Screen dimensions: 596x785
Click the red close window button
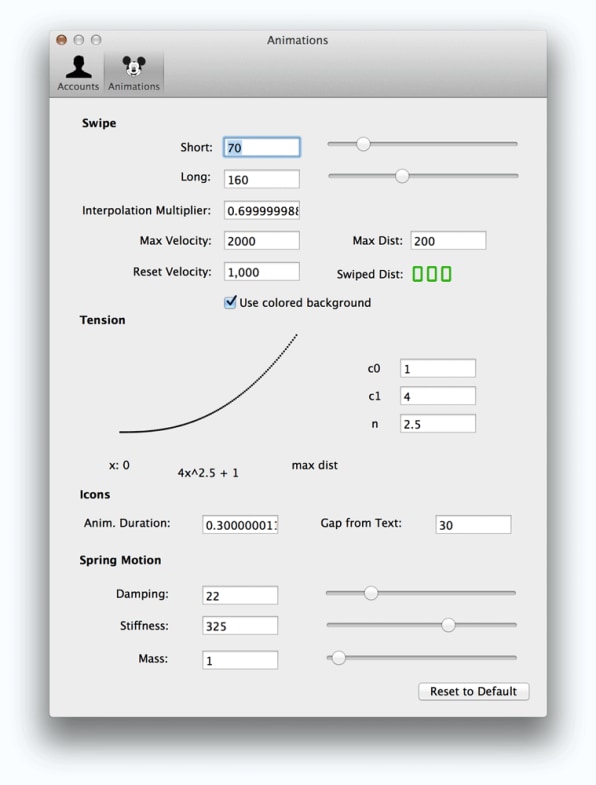62,40
